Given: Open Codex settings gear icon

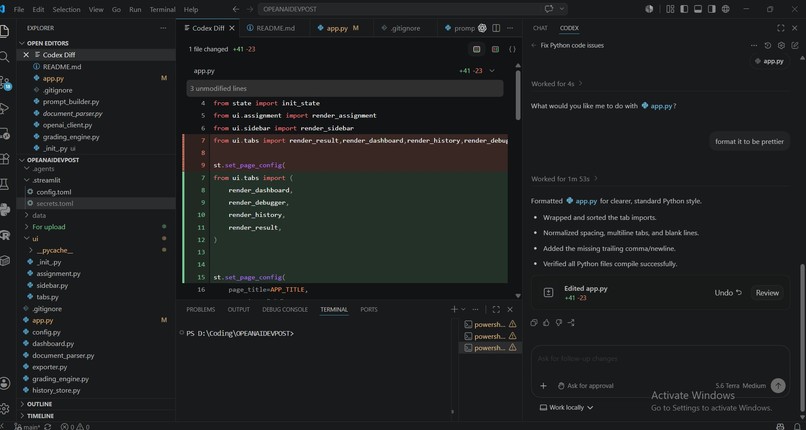Looking at the screenshot, I should (781, 45).
